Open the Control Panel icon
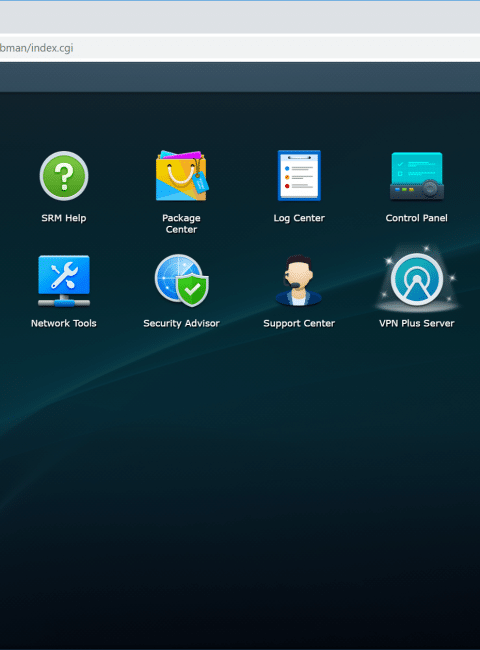Screen dimensions: 480x650 (417, 176)
